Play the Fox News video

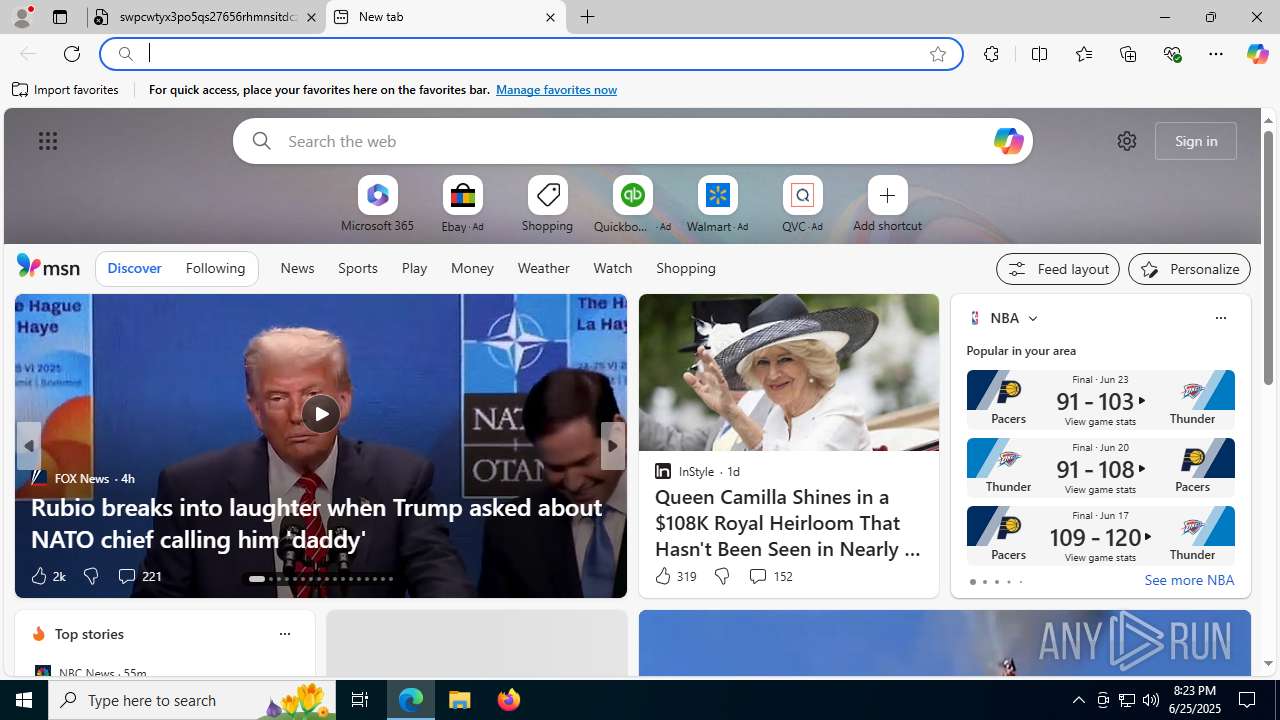pos(320,414)
